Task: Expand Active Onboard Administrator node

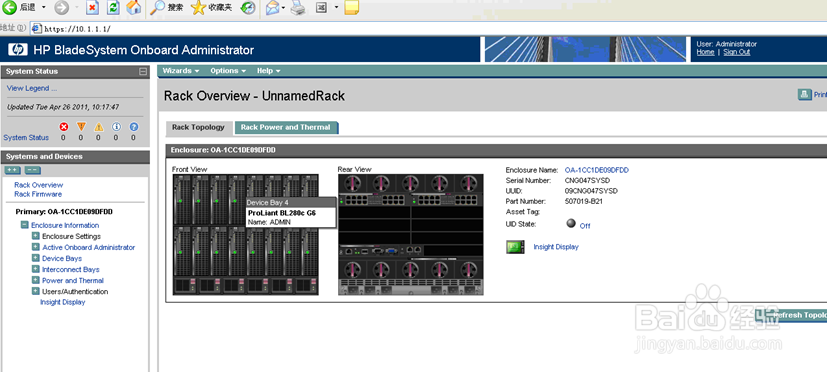Action: [35, 247]
